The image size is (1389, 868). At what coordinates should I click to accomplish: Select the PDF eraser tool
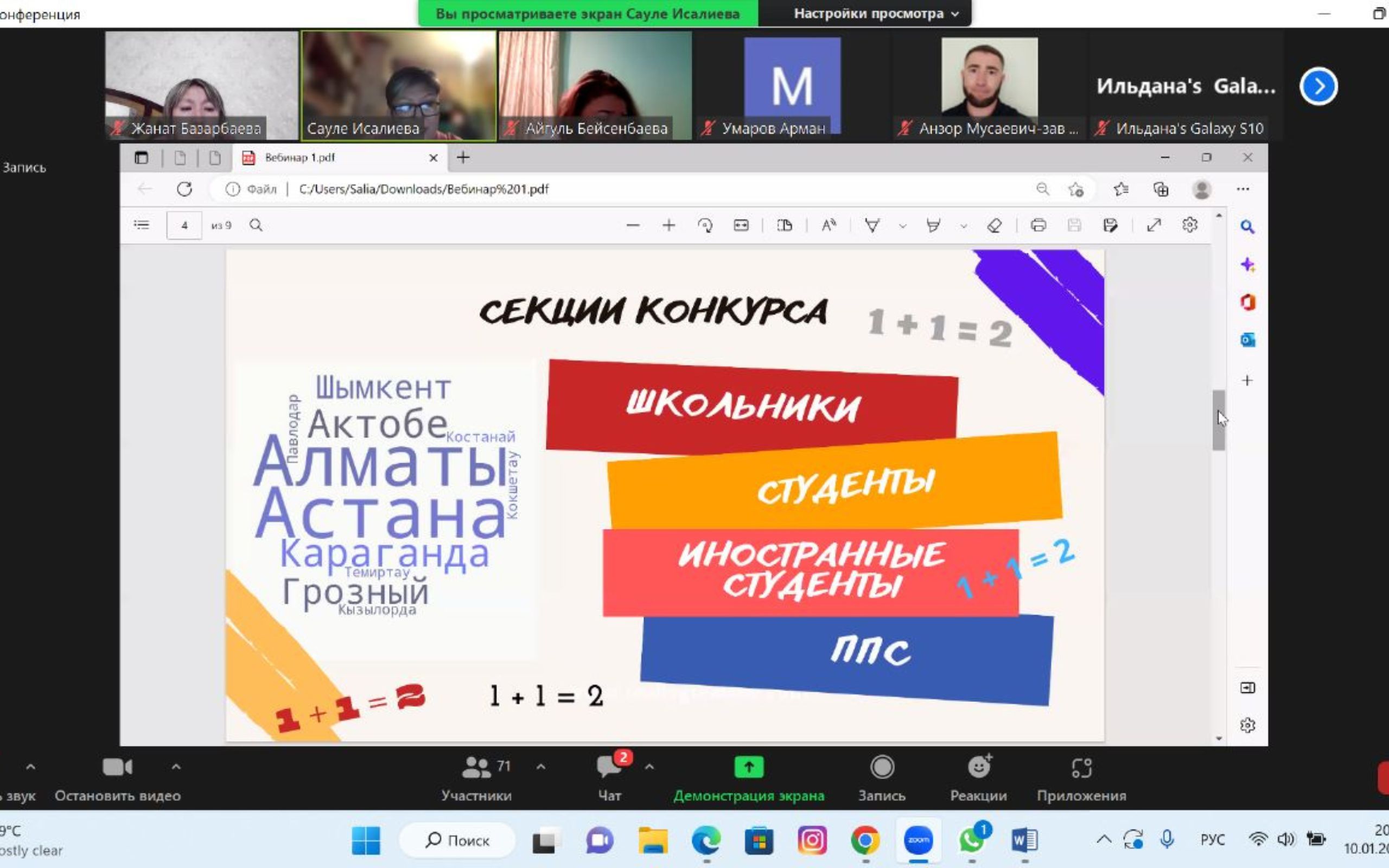click(995, 226)
